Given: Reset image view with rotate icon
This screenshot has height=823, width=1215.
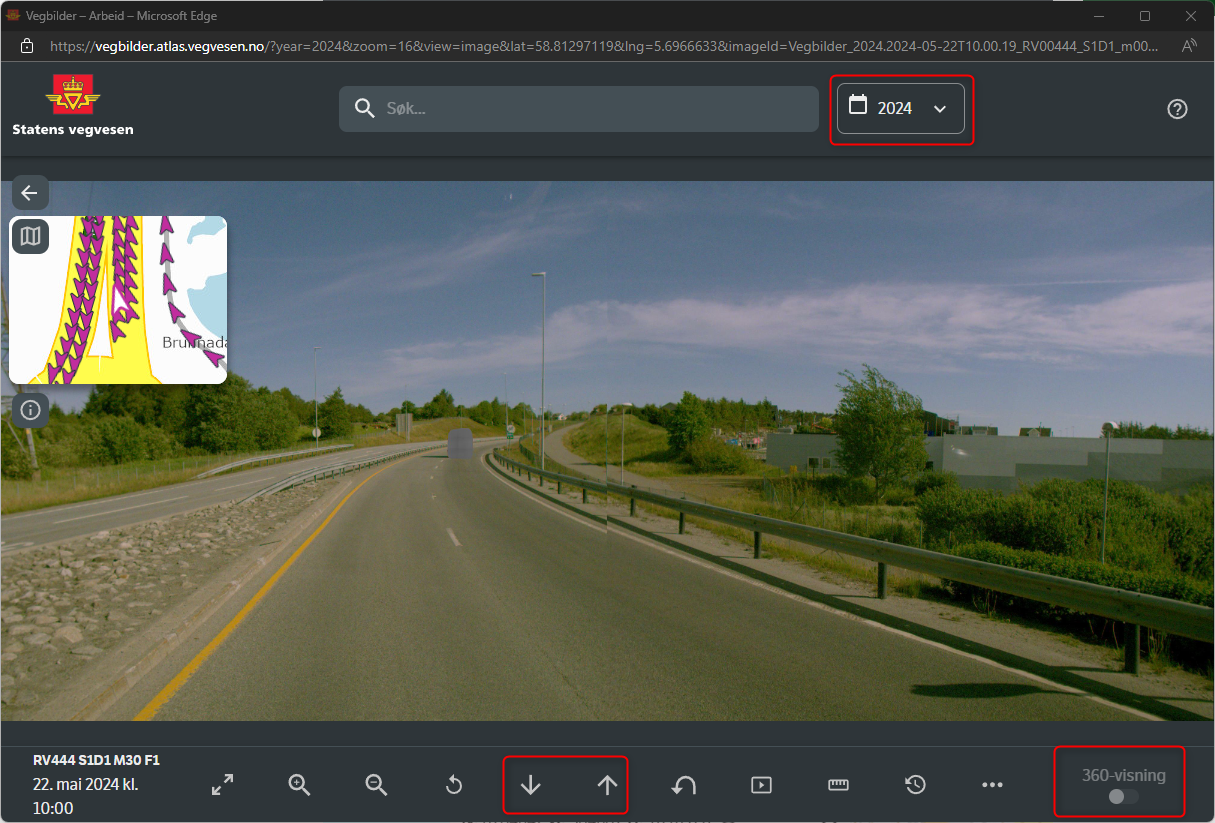Looking at the screenshot, I should click(453, 785).
